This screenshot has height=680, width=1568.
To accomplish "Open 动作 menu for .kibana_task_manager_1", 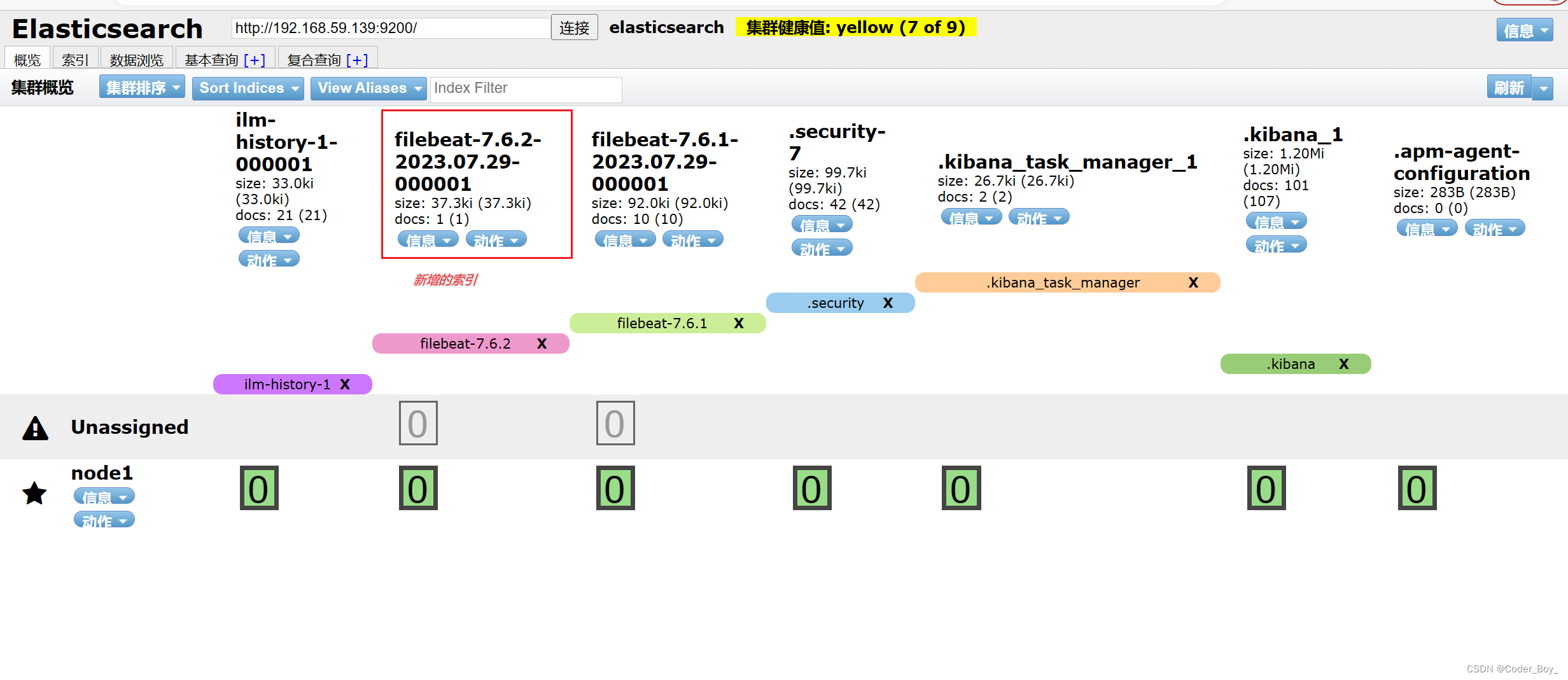I will tap(1039, 218).
